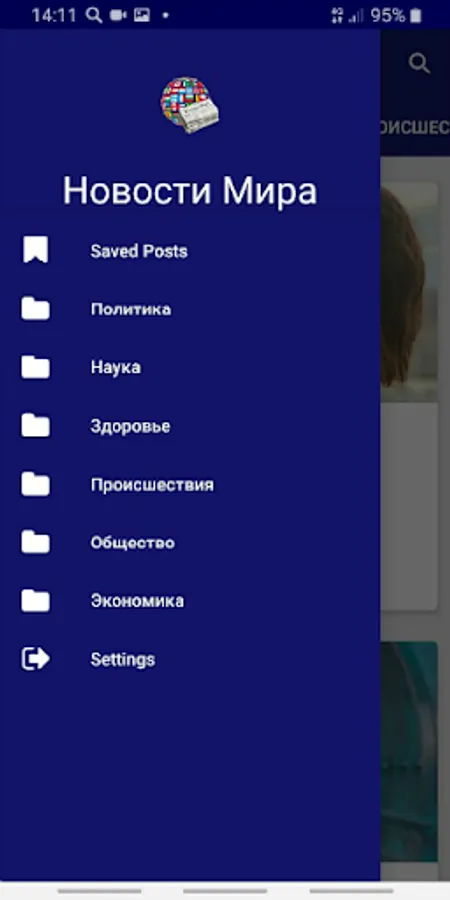Tap the globe newspaper app logo
The width and height of the screenshot is (450, 900).
click(x=189, y=105)
